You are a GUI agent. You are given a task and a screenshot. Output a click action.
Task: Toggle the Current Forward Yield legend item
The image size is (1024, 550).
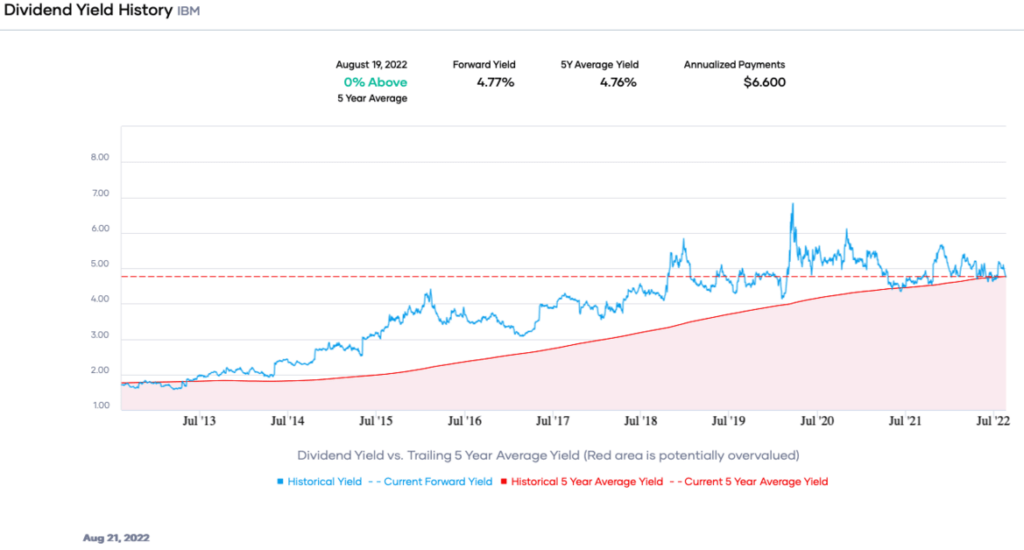(x=430, y=481)
